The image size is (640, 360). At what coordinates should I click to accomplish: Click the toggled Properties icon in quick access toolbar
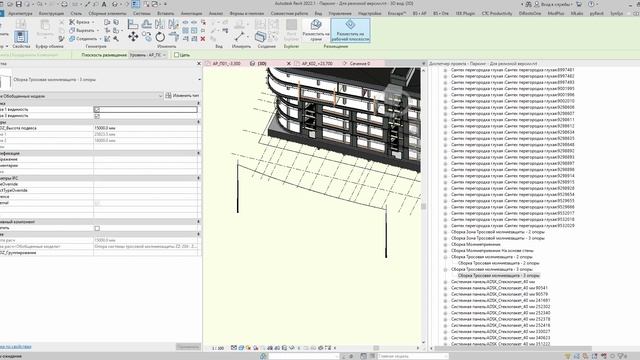(136, 4)
